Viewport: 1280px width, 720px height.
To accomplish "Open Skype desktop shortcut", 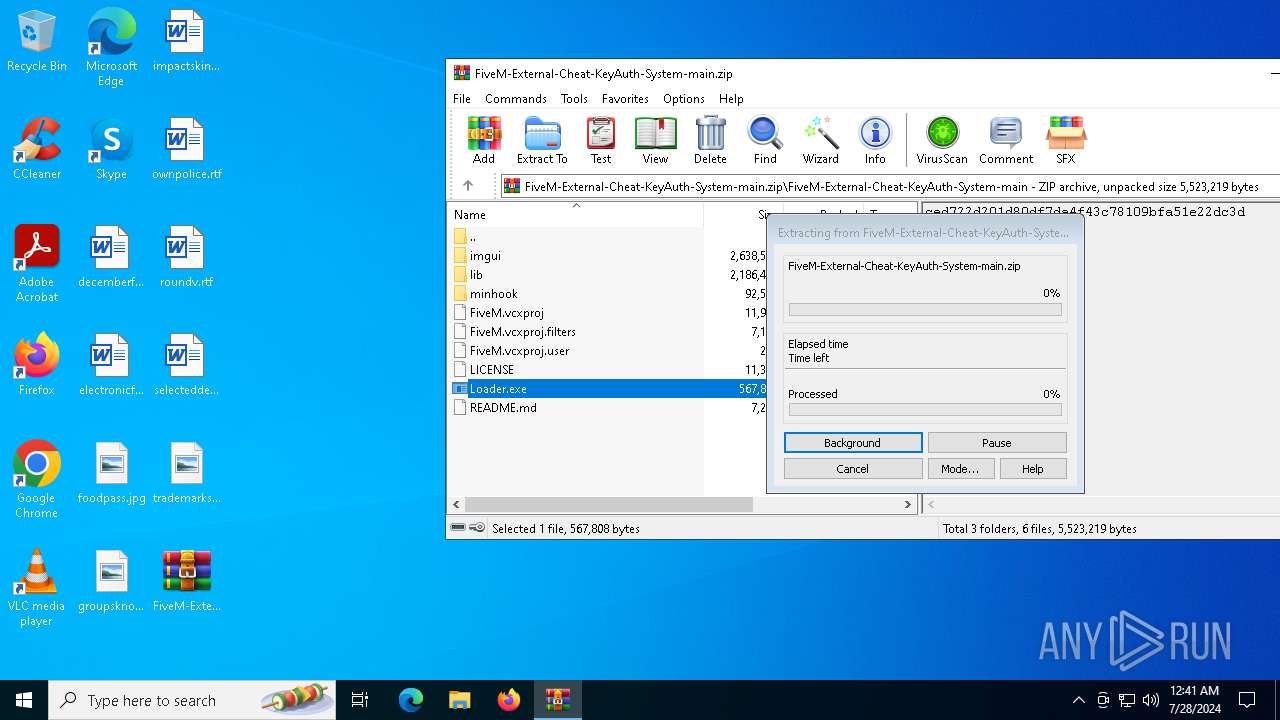I will tap(111, 149).
